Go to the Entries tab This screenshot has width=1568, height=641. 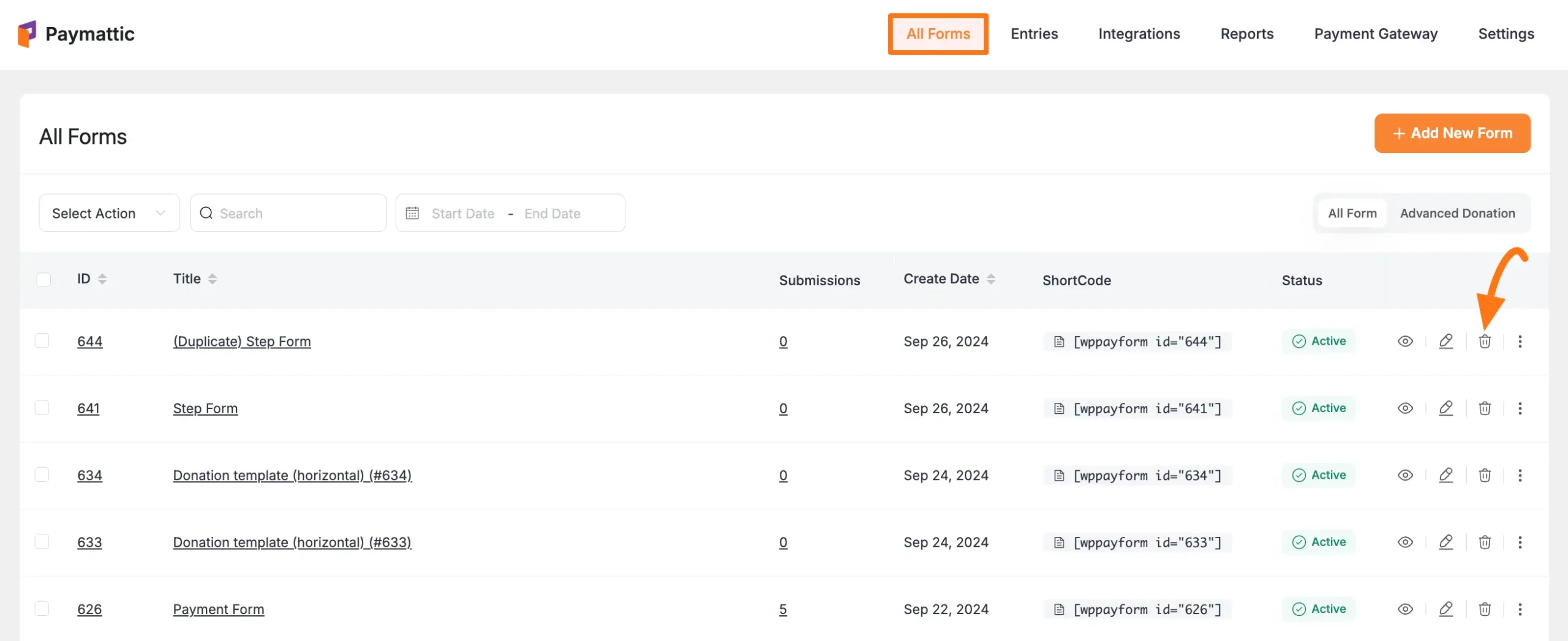click(1034, 34)
